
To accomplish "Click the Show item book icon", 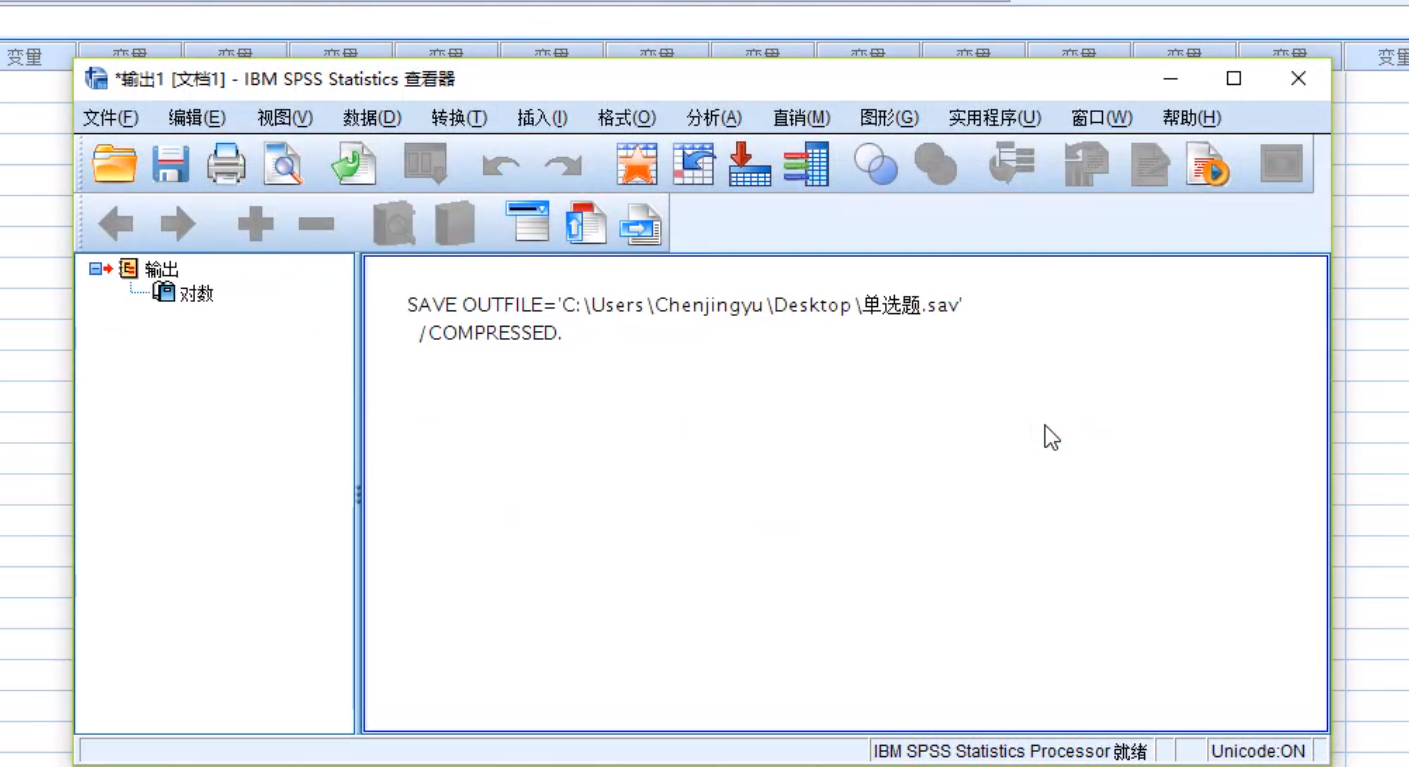I will [x=394, y=224].
